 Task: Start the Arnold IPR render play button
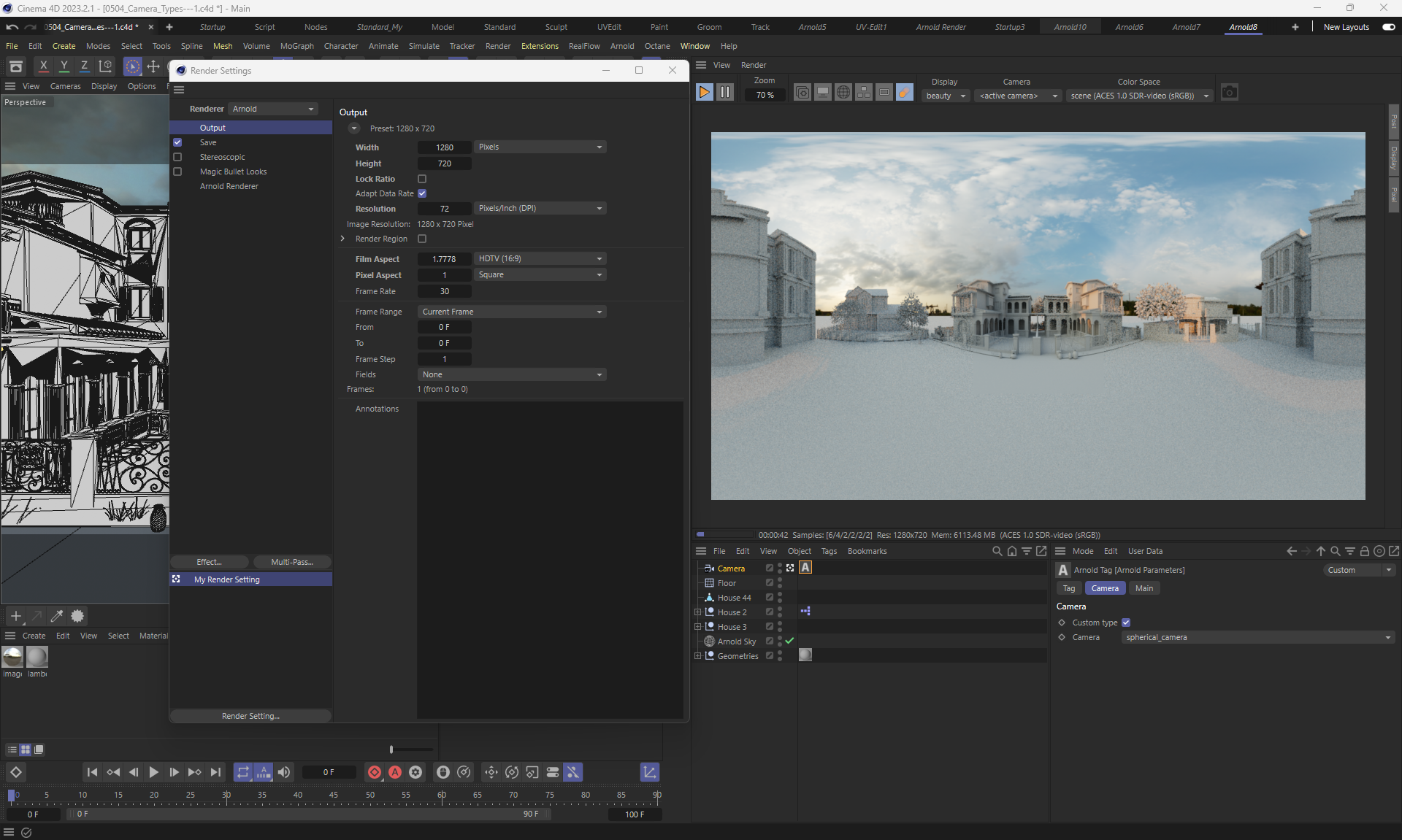click(704, 93)
